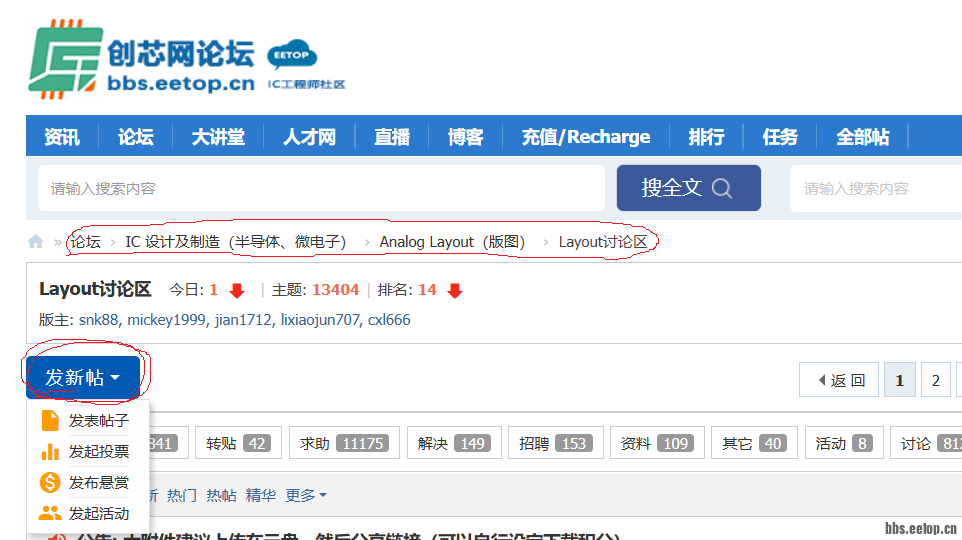Click the 发起投票 bar chart icon
The height and width of the screenshot is (540, 962).
(50, 452)
